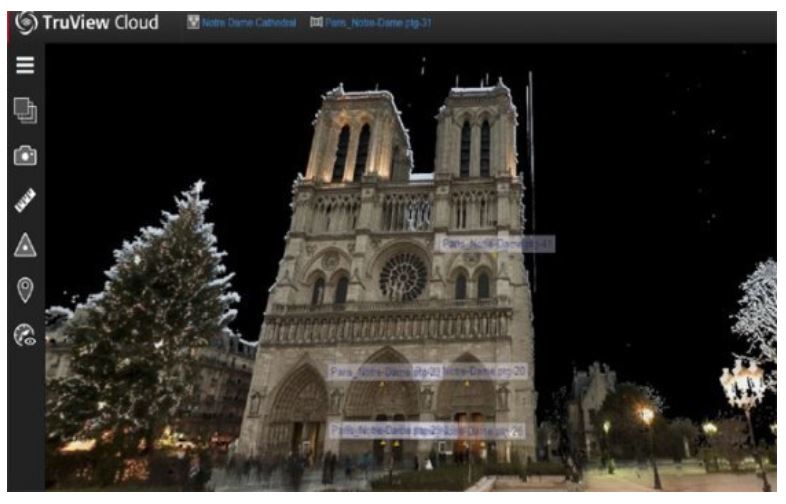Click the triangle icon in the sidebar
The image size is (786, 504).
tap(25, 246)
